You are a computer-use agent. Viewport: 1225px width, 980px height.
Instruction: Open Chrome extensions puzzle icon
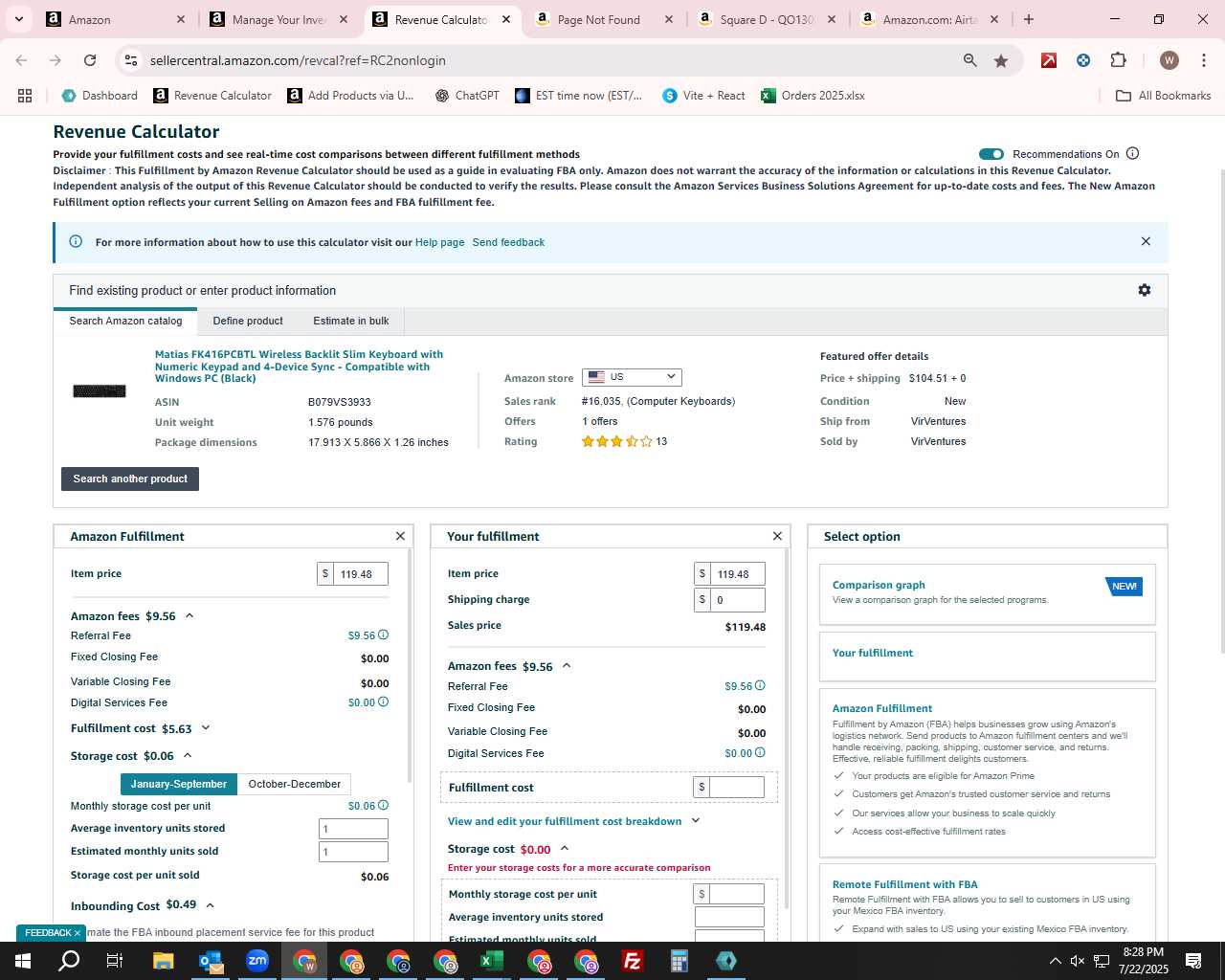(1118, 60)
